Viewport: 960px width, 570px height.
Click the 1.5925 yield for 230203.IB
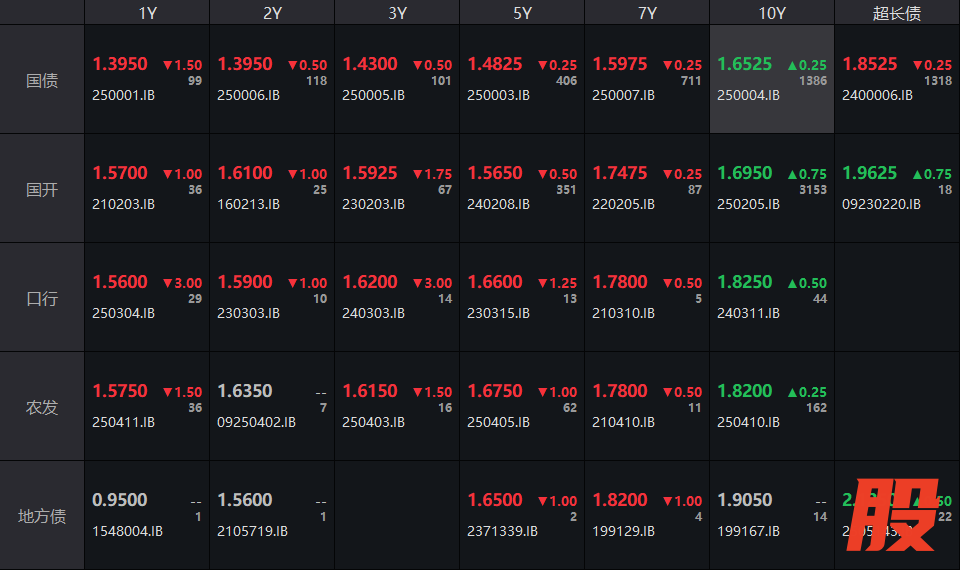point(370,173)
